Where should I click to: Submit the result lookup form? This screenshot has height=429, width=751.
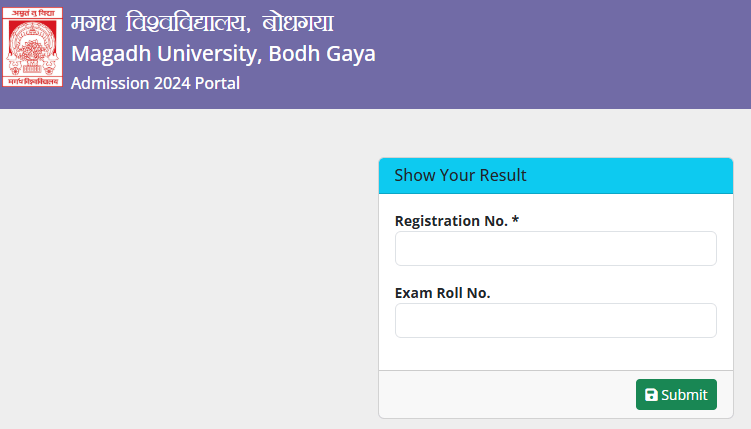click(676, 395)
